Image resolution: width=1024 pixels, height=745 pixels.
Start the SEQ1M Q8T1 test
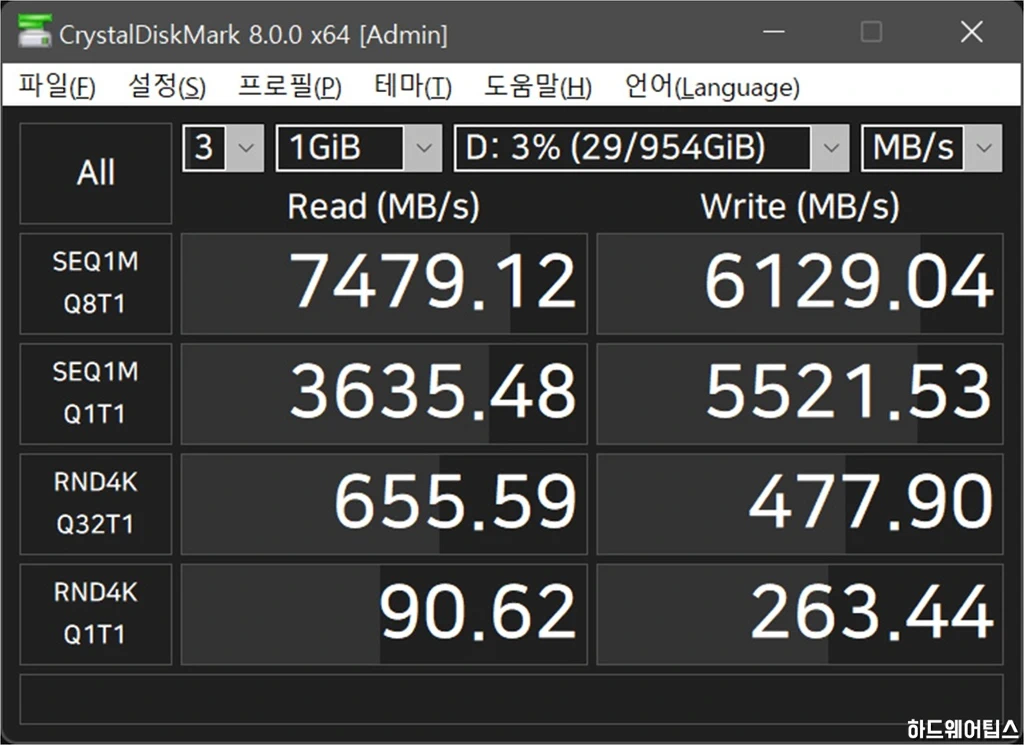pos(96,283)
